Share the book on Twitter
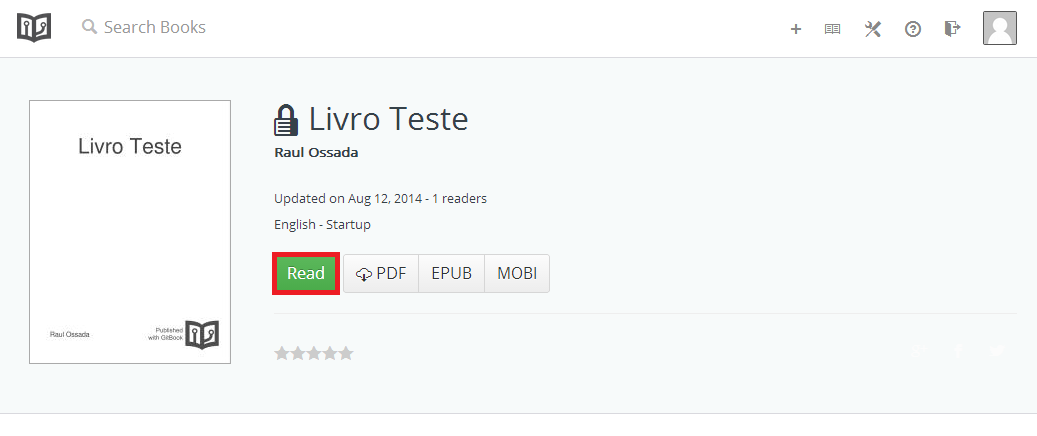 click(997, 351)
